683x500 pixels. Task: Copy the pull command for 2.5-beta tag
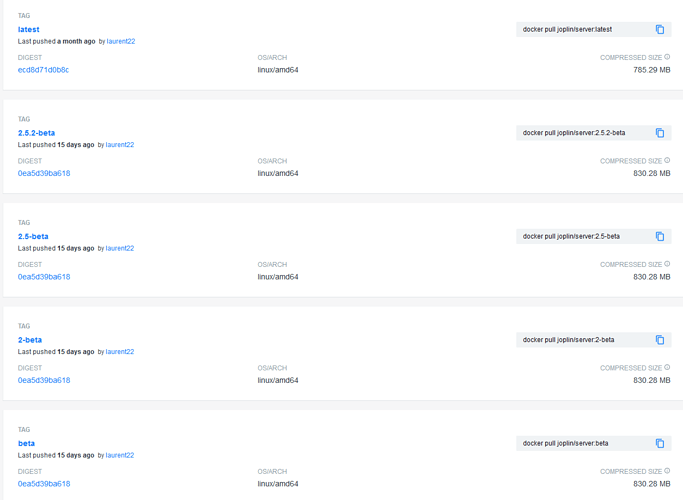pos(659,236)
